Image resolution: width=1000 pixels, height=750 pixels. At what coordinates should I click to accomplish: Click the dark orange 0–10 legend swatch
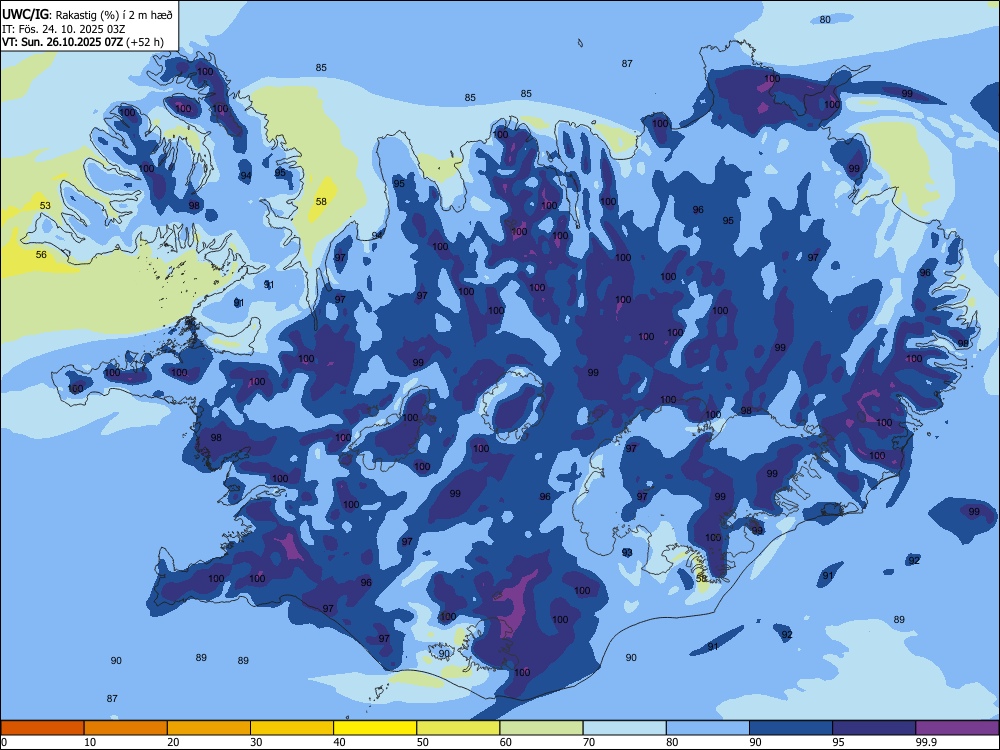pyautogui.click(x=42, y=728)
